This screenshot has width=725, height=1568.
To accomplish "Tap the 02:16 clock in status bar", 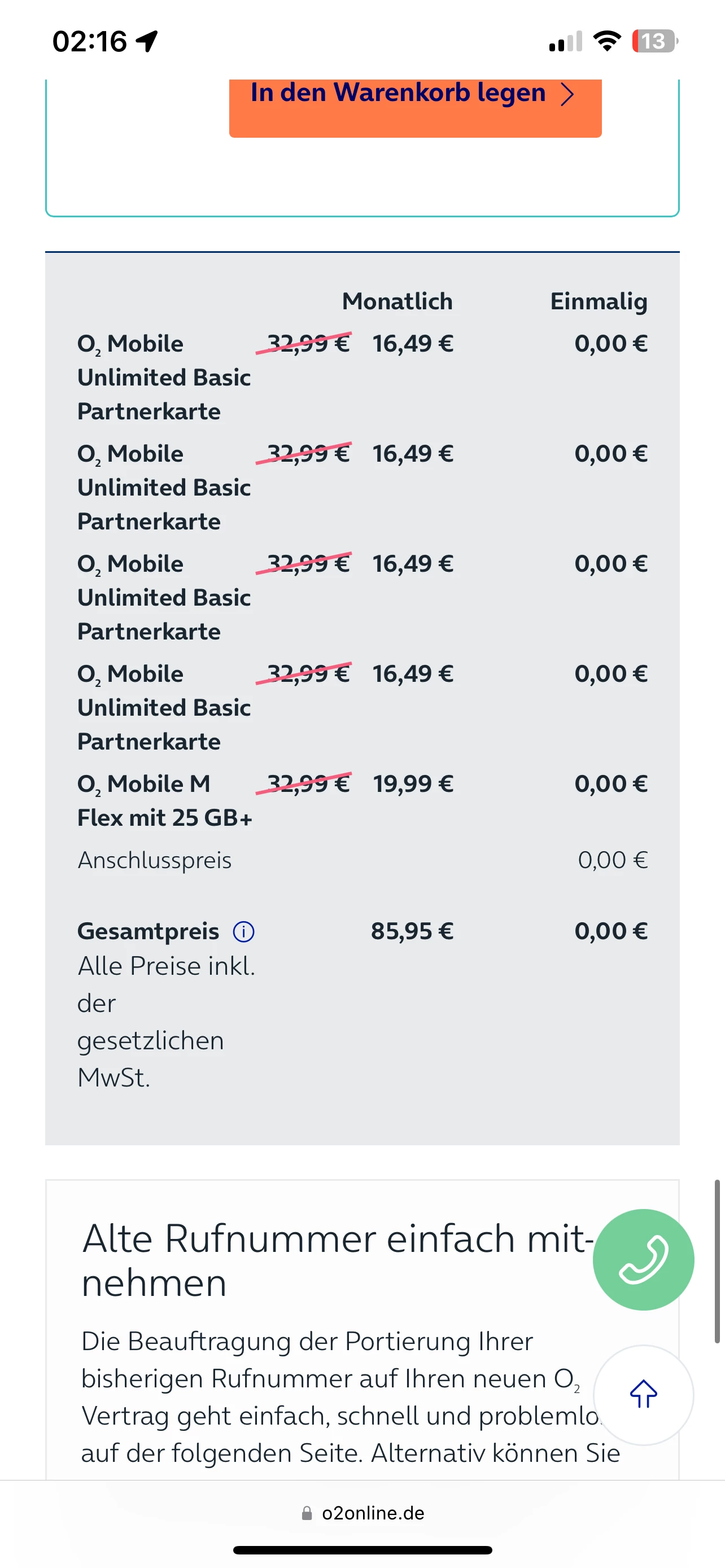I will point(89,41).
